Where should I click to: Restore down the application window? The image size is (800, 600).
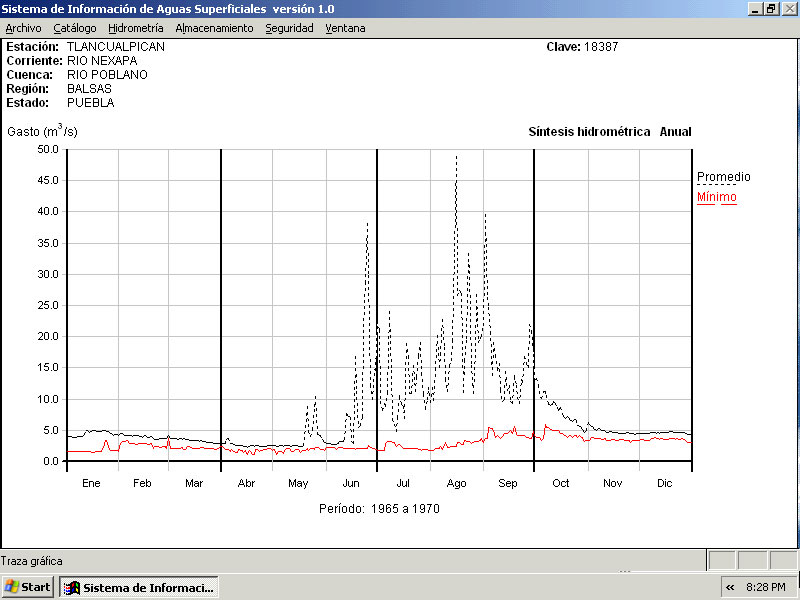point(771,8)
